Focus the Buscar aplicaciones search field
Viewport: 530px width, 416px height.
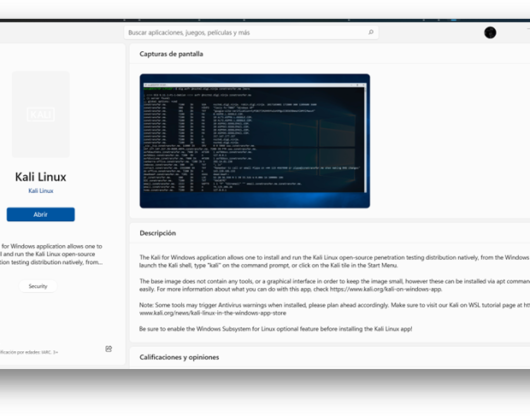tap(251, 32)
